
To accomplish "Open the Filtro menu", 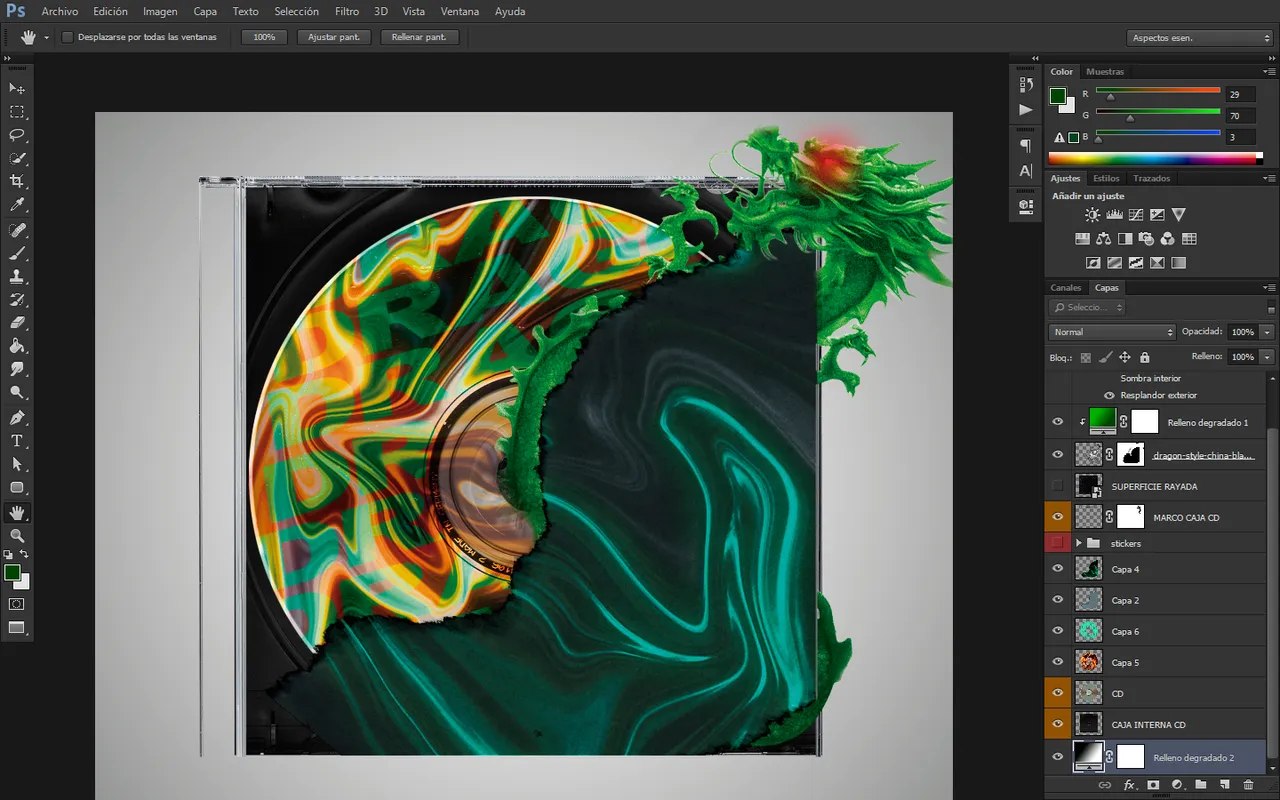I will [x=347, y=12].
